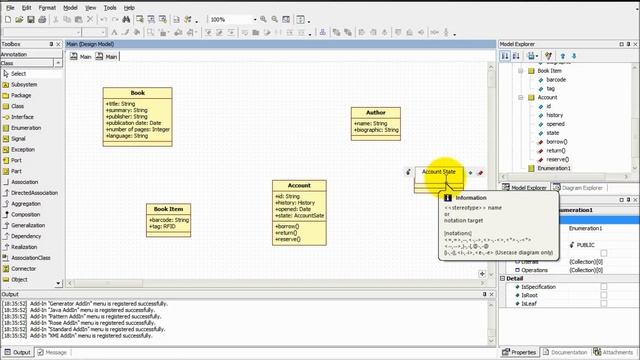Image resolution: width=640 pixels, height=360 pixels.
Task: Collapse the Book Item tree node
Action: tap(521, 71)
